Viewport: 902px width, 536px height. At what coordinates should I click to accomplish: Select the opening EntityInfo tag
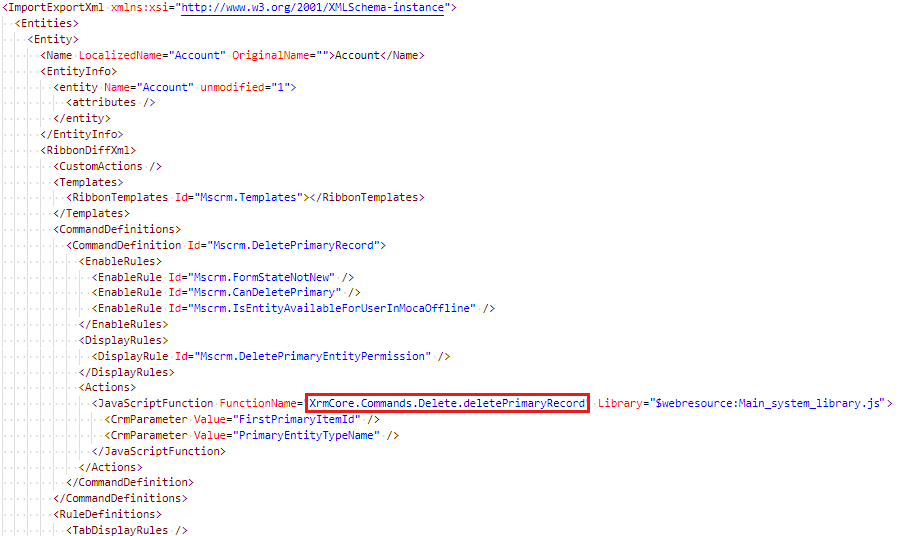pyautogui.click(x=79, y=71)
